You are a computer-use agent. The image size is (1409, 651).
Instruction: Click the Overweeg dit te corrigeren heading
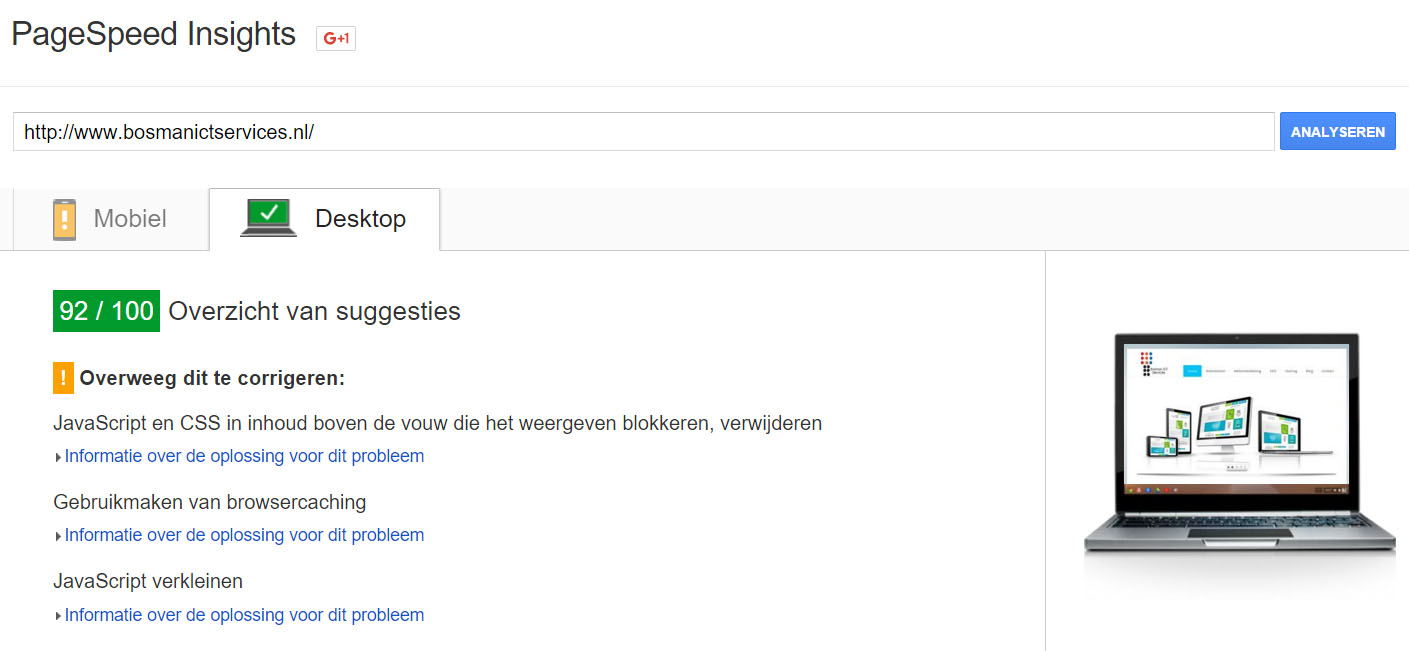tap(212, 378)
